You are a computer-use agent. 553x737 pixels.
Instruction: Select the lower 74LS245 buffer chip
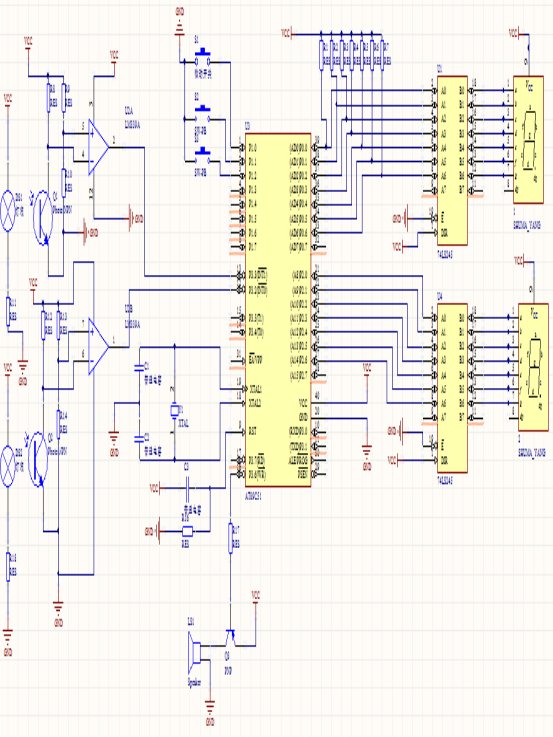click(452, 388)
